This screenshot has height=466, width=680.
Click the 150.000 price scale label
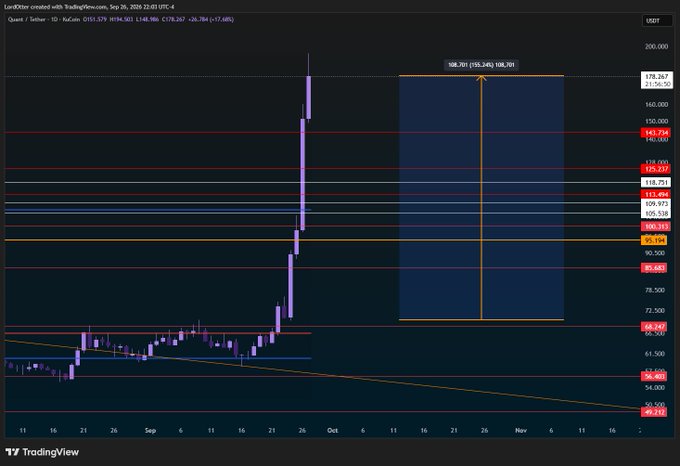point(657,121)
